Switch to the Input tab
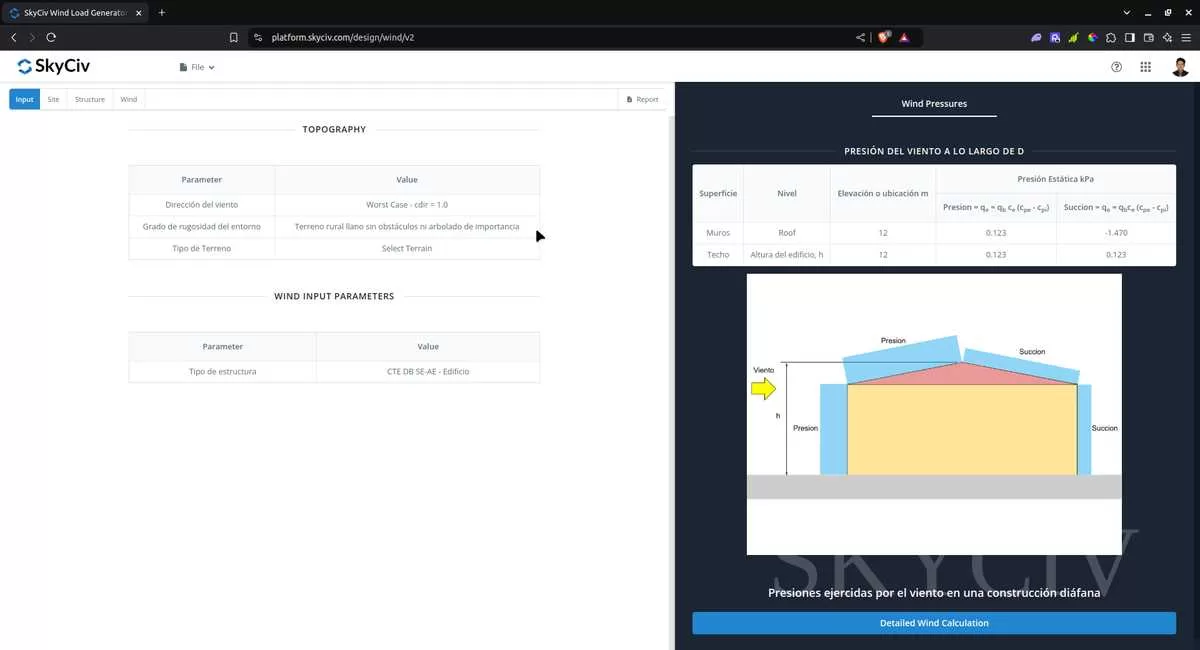This screenshot has height=650, width=1200. click(24, 99)
